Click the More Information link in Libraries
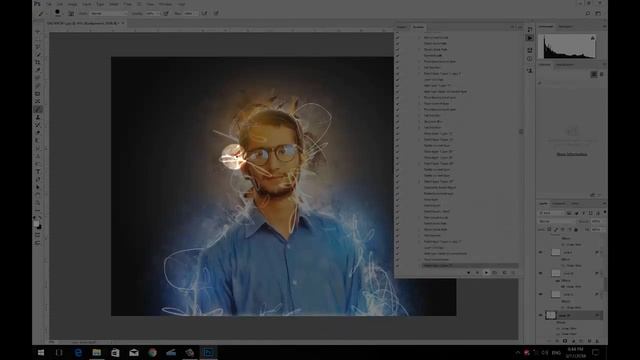The height and width of the screenshot is (360, 640). [x=572, y=154]
